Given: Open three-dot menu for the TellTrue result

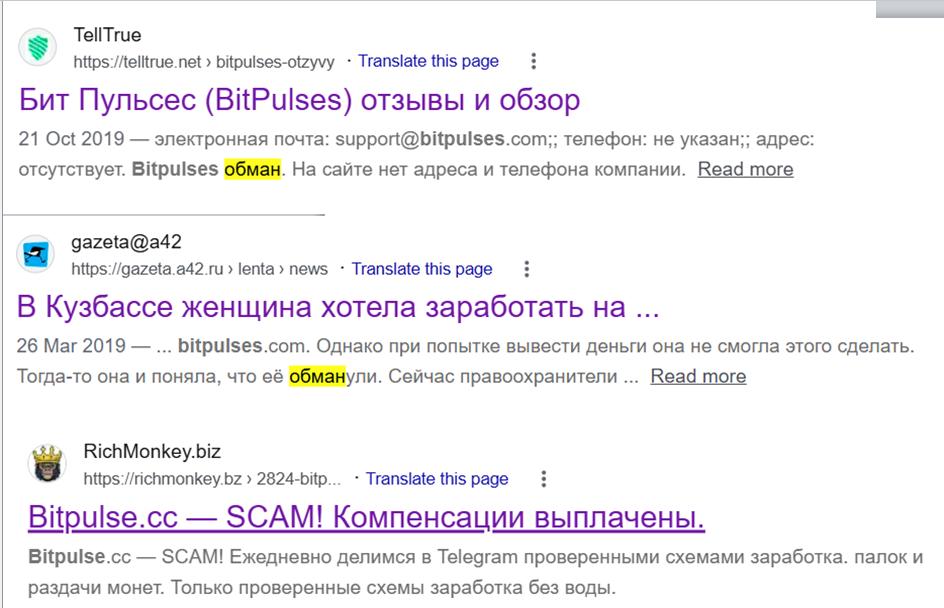Looking at the screenshot, I should pyautogui.click(x=533, y=61).
